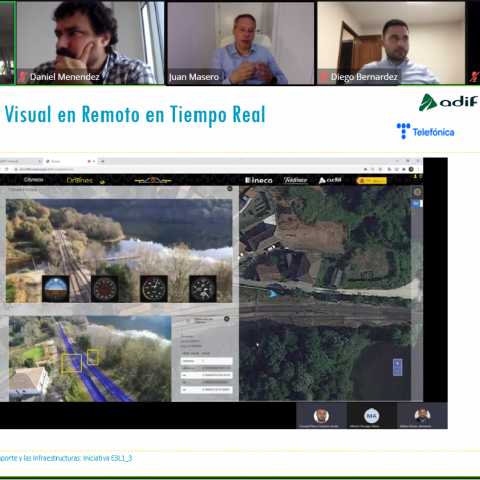This screenshot has height=480, width=480.
Task: Click the Drones logo in the header
Action: (79, 180)
